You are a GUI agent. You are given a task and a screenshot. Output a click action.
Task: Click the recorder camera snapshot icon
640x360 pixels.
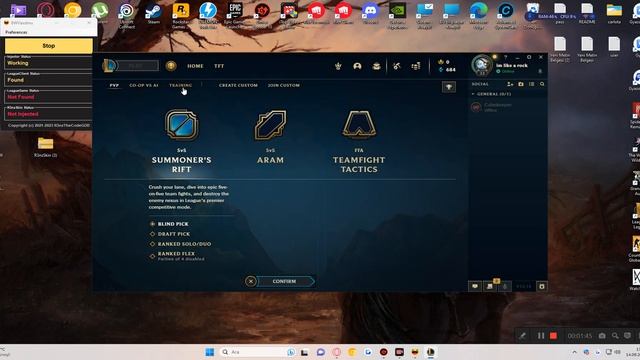[602, 336]
